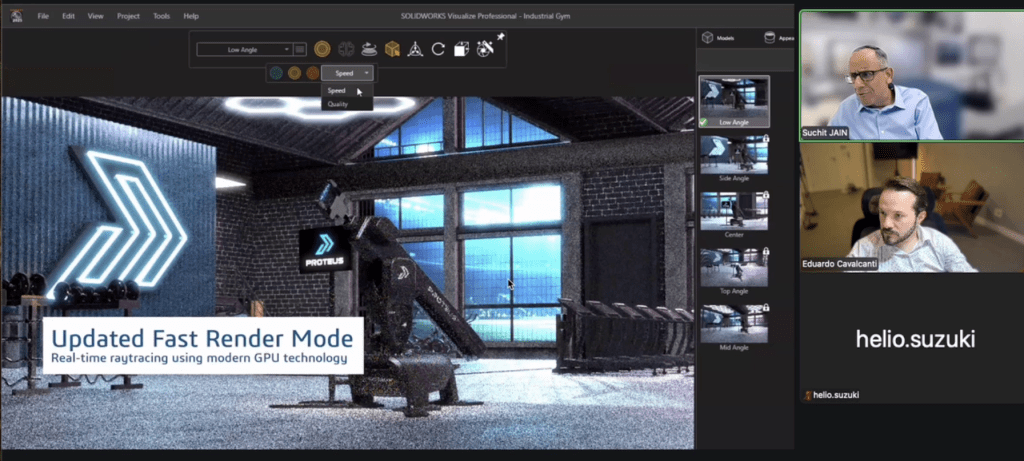Open the Tools menu
Image resolution: width=1024 pixels, height=461 pixels.
161,16
